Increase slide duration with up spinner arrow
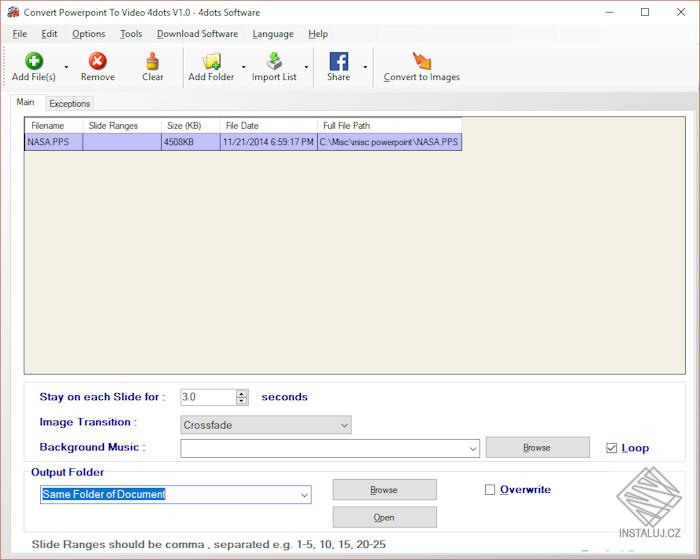The height and width of the screenshot is (560, 700). click(242, 393)
